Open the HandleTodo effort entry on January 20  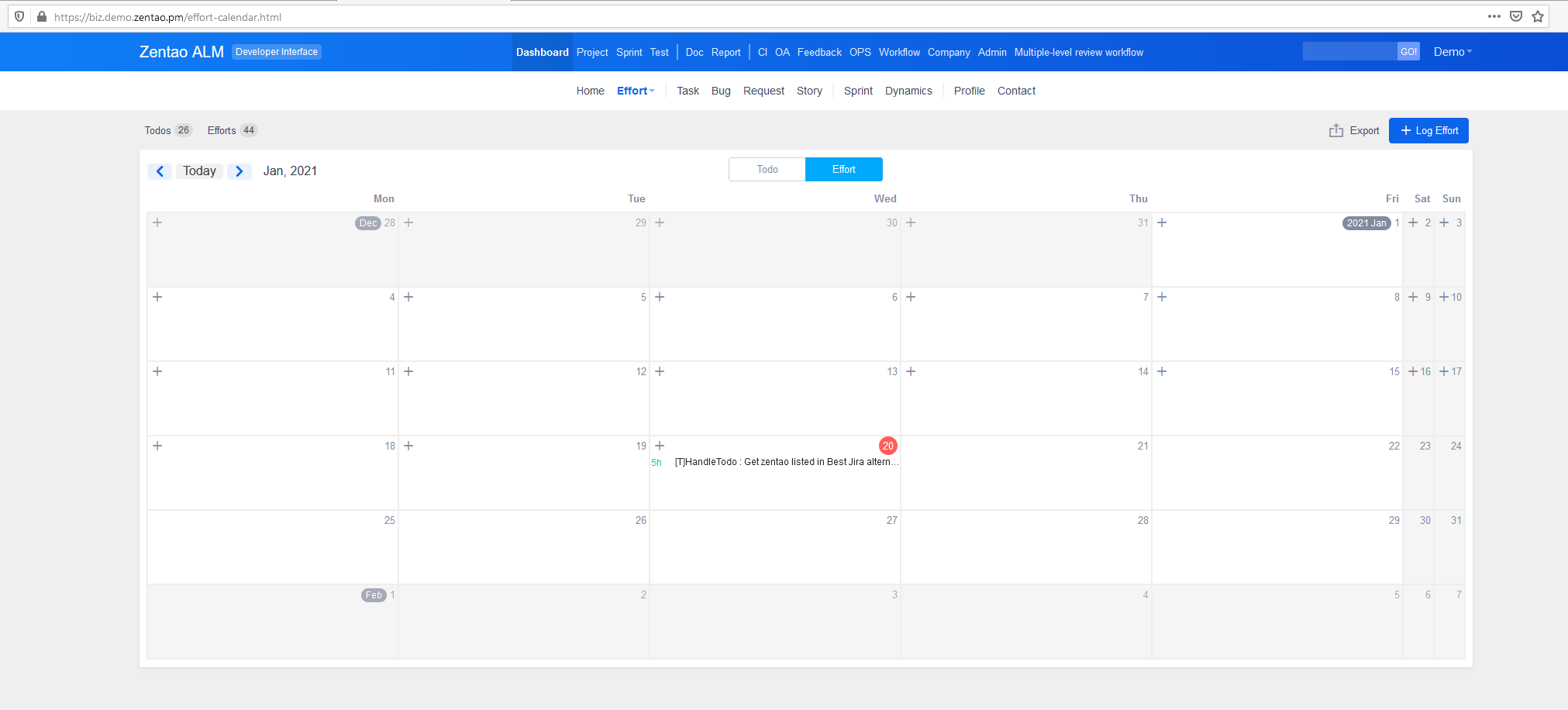point(785,462)
